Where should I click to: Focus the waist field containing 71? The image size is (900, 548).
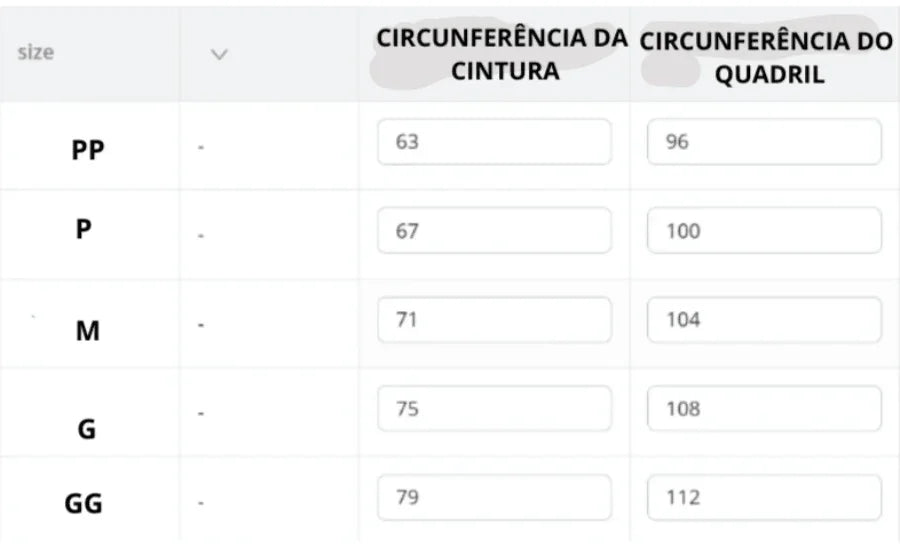coord(494,320)
